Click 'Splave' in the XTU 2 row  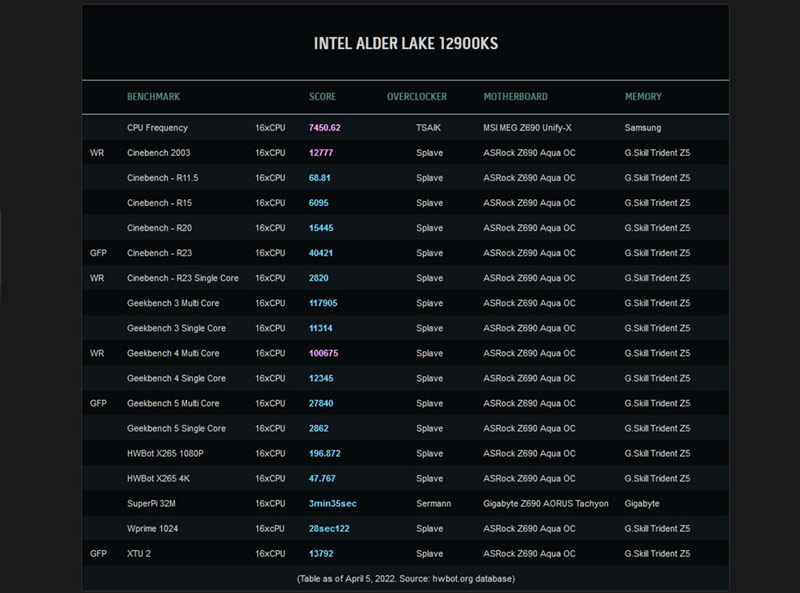tap(429, 553)
